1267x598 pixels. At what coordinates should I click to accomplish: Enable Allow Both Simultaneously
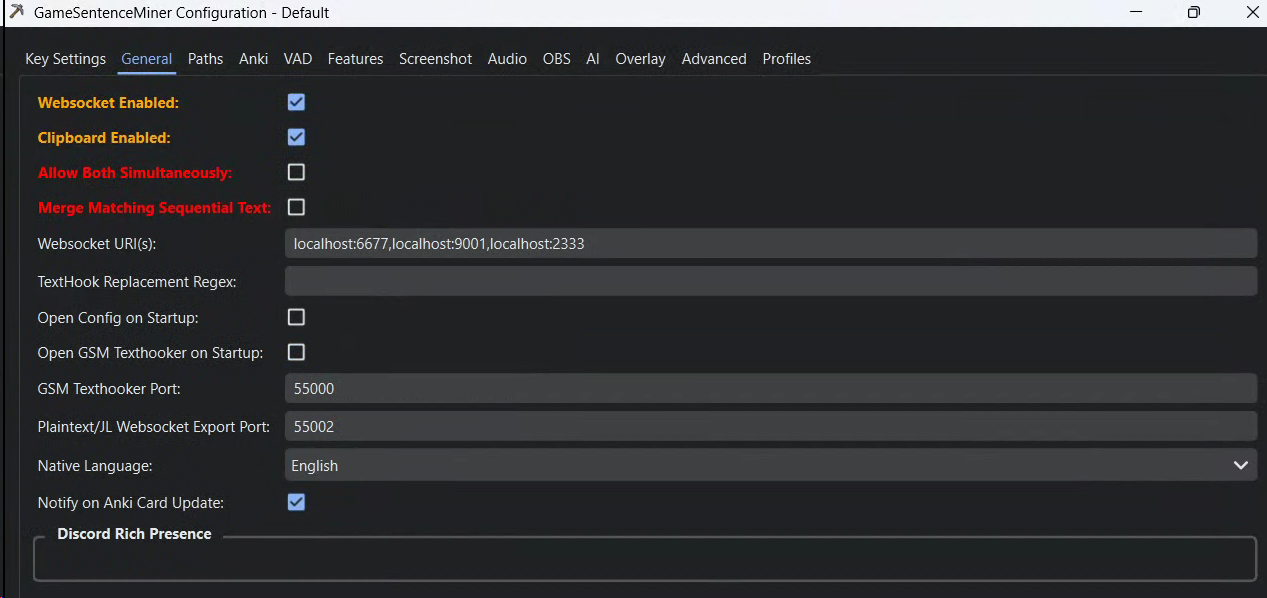296,172
